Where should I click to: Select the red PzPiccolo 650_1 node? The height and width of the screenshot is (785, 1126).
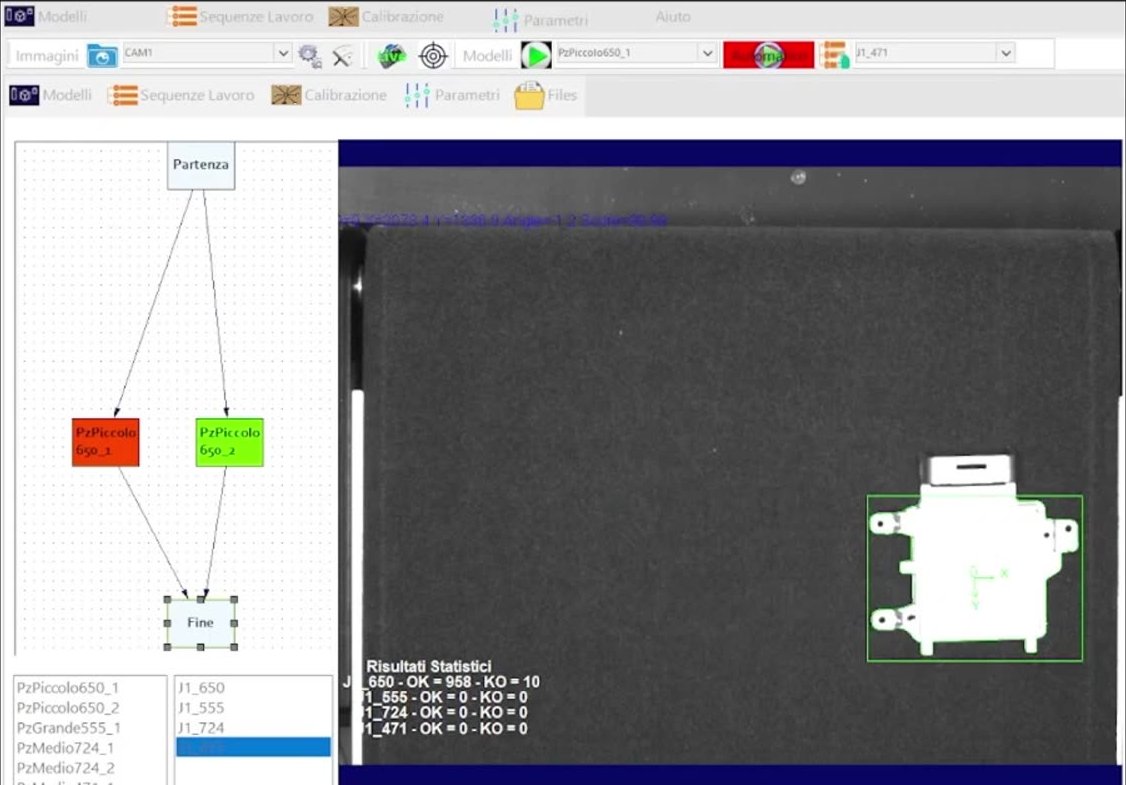[x=106, y=442]
